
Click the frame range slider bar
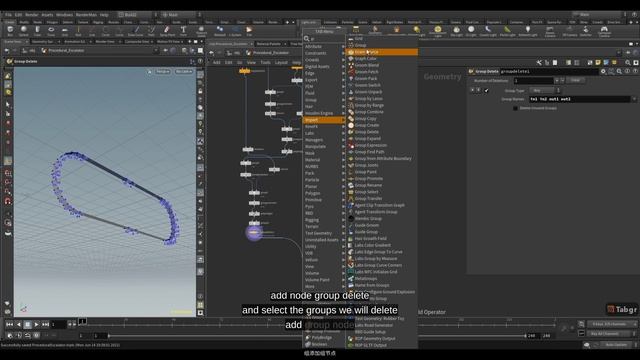[x=317, y=336]
